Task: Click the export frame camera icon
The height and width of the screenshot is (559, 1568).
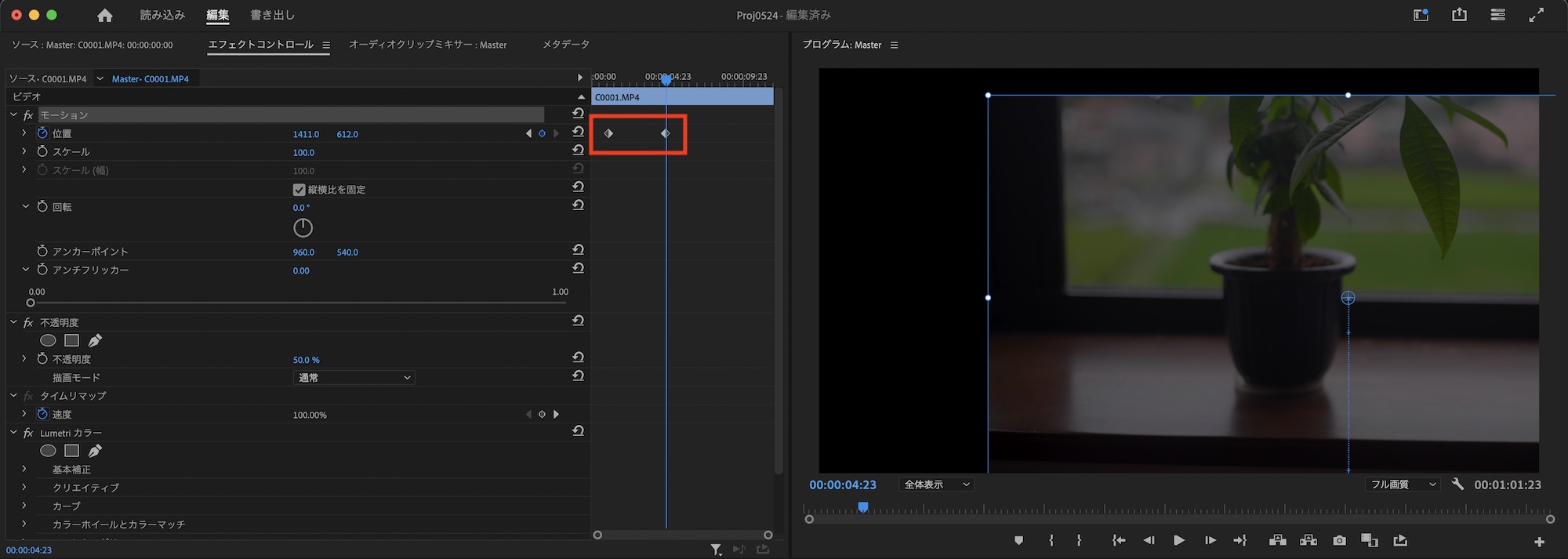Action: [1339, 541]
